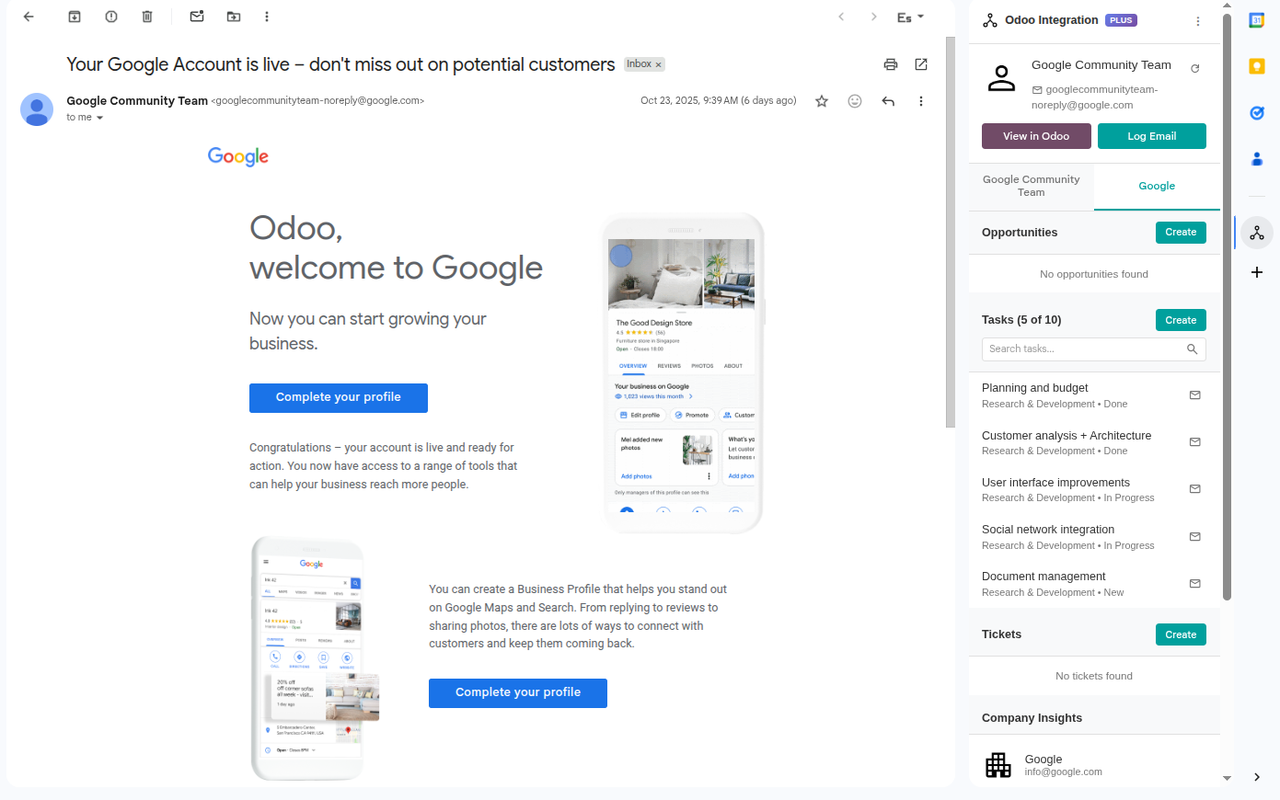Click info@google.com address

[x=1063, y=772]
